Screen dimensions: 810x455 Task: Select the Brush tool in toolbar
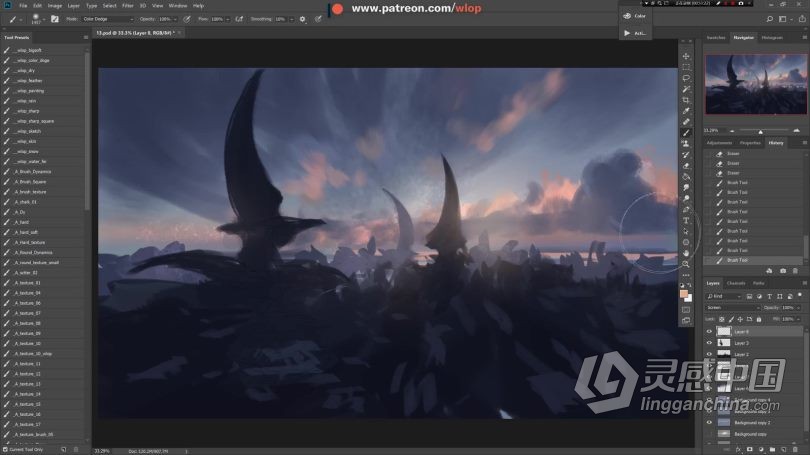[x=686, y=133]
